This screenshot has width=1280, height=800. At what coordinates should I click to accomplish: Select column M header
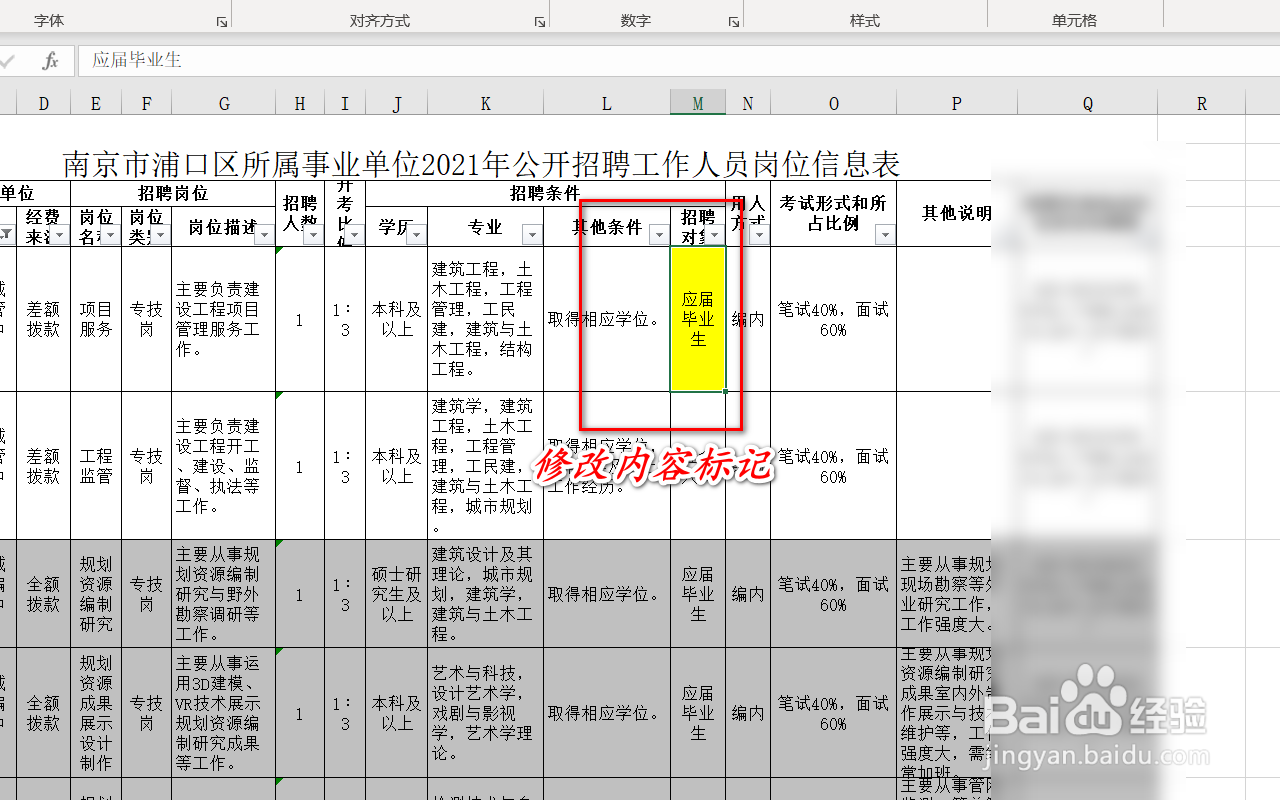pos(698,103)
